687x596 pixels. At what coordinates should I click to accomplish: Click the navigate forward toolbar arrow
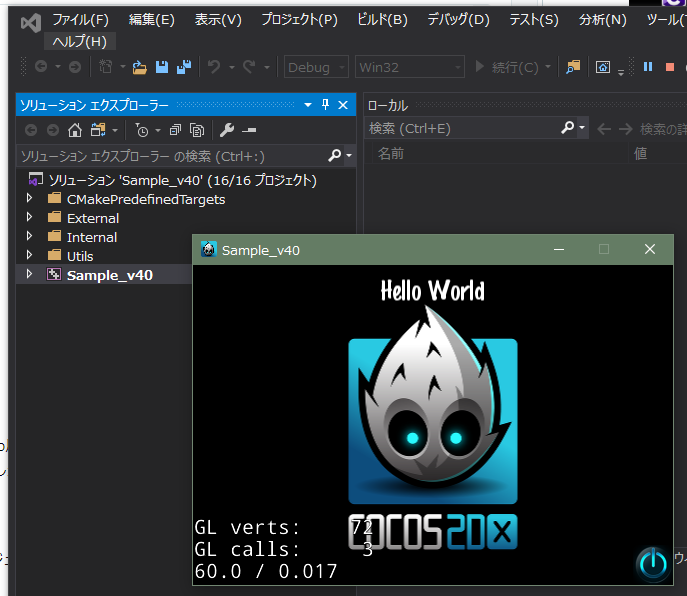(x=75, y=67)
